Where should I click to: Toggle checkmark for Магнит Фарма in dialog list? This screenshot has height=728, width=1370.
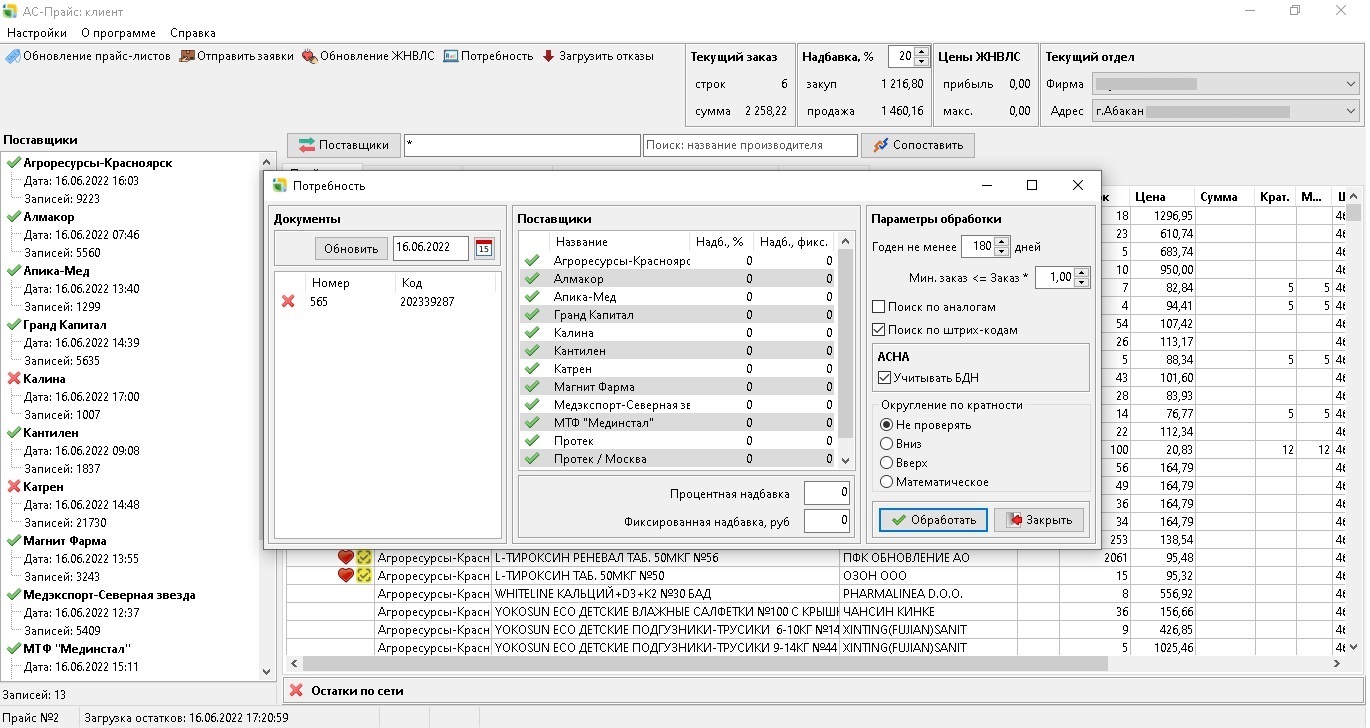pyautogui.click(x=532, y=387)
